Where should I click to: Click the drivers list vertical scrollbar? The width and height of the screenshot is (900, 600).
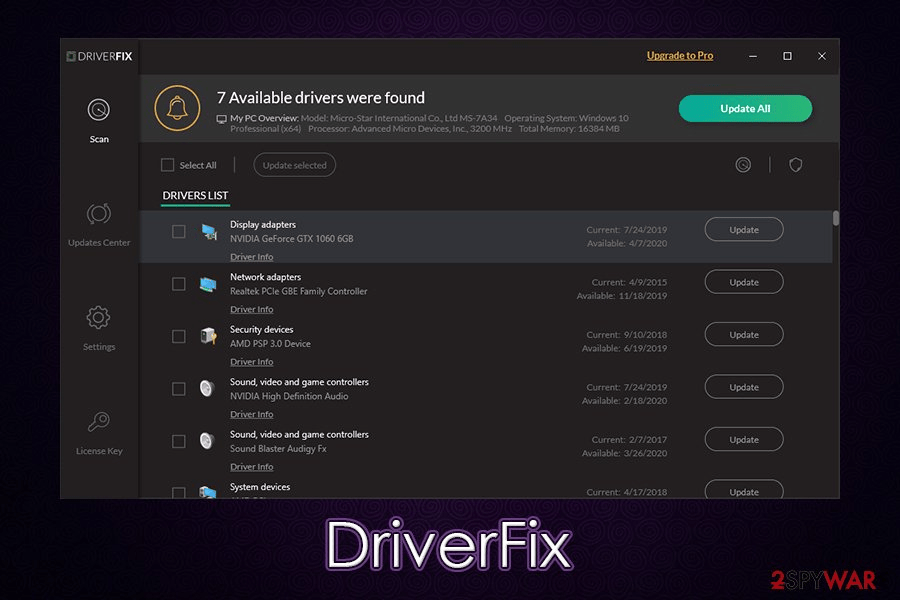pos(836,219)
